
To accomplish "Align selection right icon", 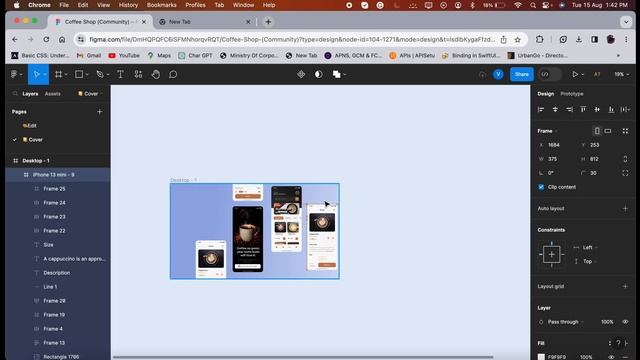I will pyautogui.click(x=569, y=109).
